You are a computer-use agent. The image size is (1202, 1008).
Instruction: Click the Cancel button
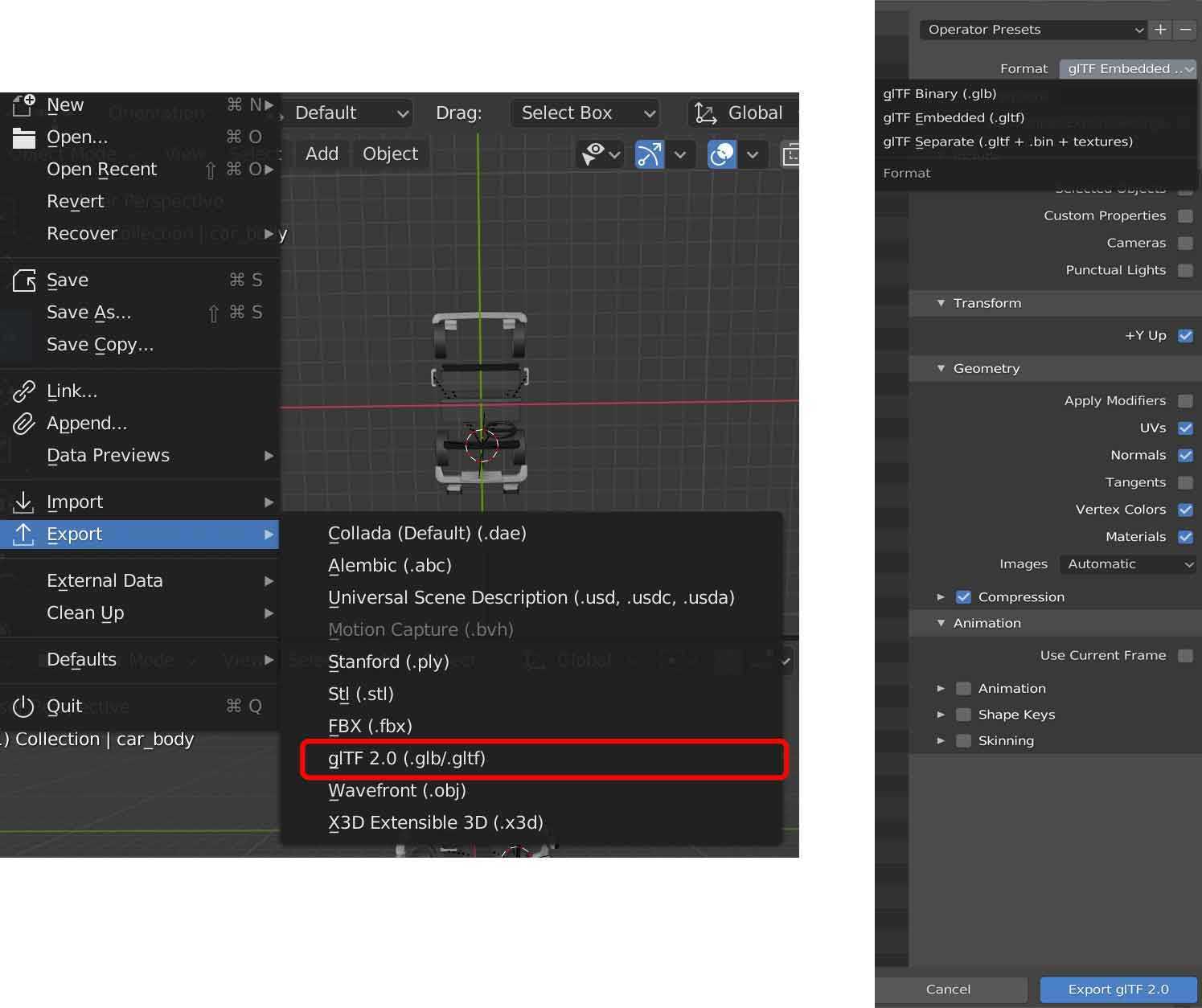(x=948, y=990)
